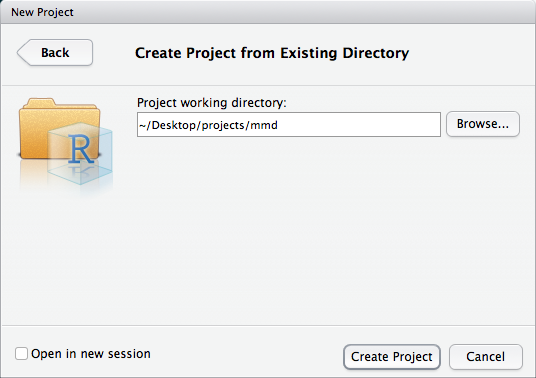Enable the Open in new session checkbox
536x378 pixels.
[x=21, y=353]
